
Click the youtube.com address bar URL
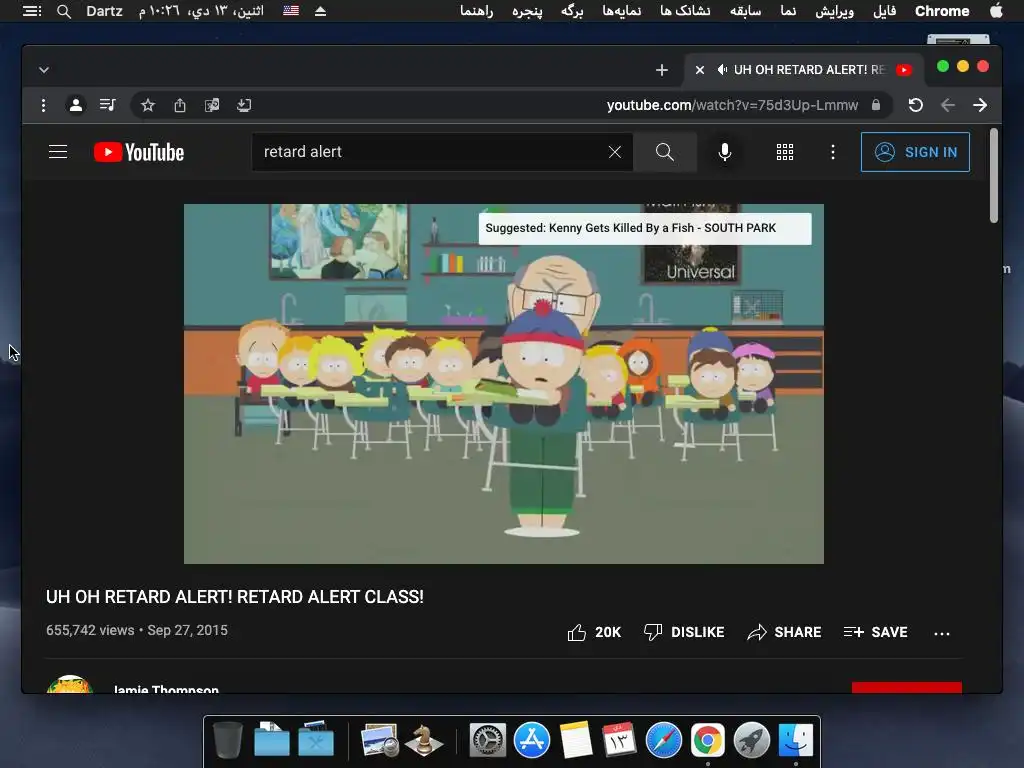pos(732,105)
